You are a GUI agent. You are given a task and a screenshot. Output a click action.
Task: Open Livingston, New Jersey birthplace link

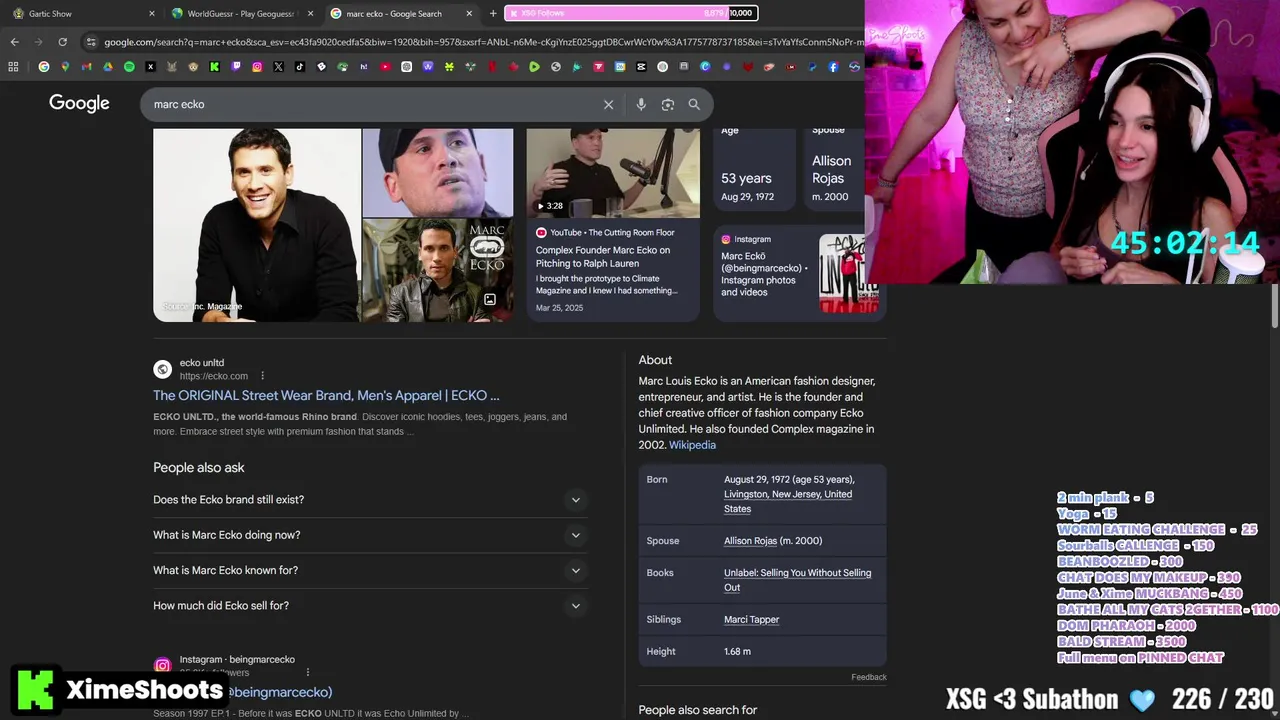tap(788, 501)
